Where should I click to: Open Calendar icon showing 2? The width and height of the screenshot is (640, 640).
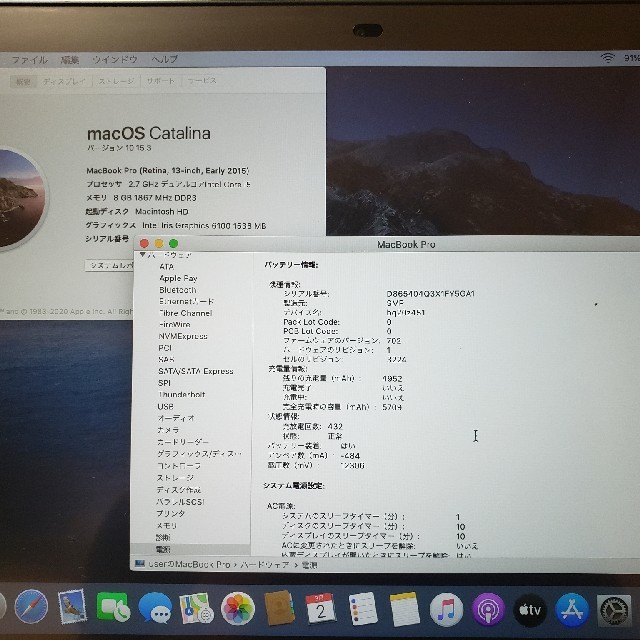(x=321, y=609)
